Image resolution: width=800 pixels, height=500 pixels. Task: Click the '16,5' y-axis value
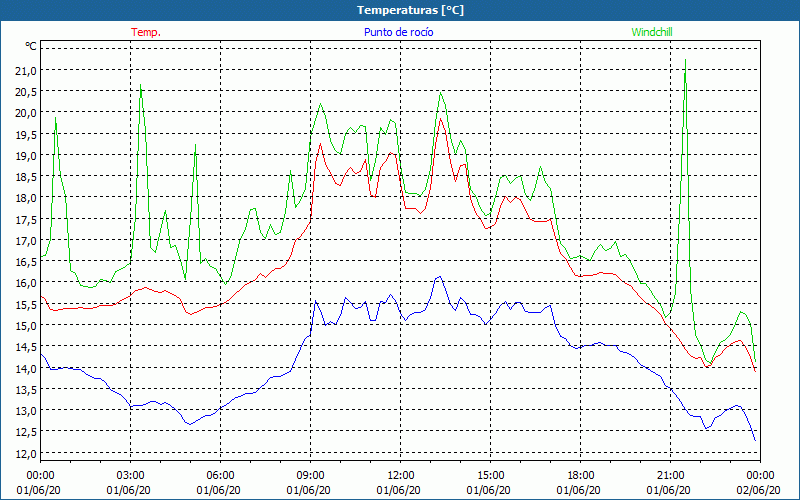point(26,262)
